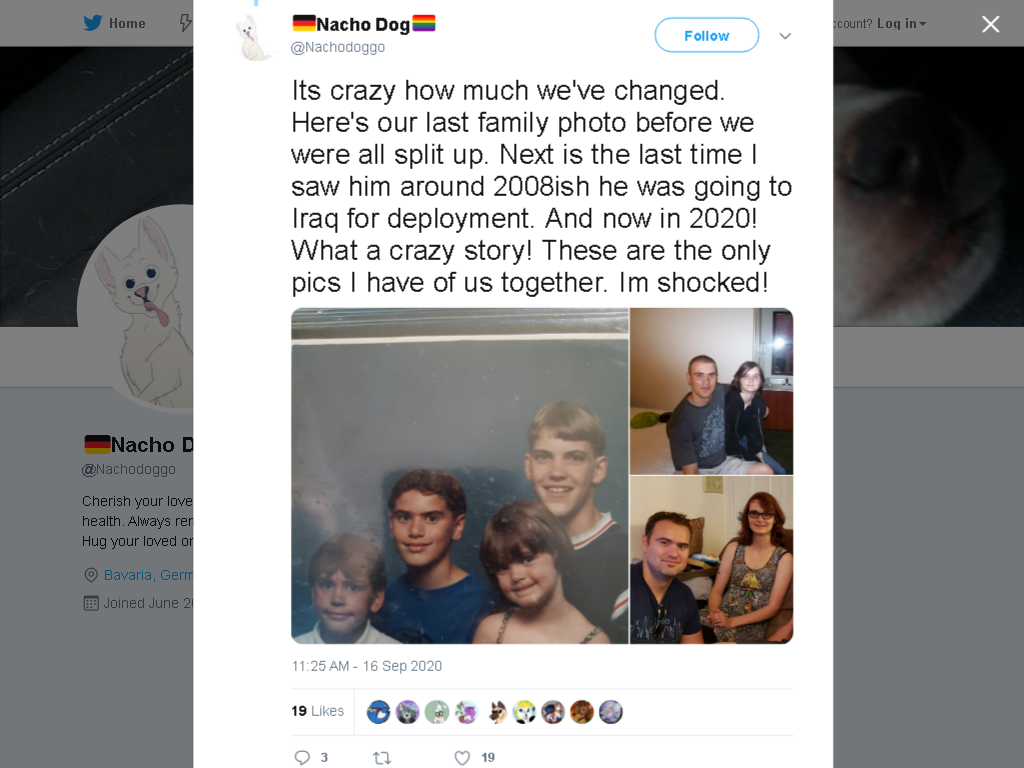Follow Nacho Dog
The image size is (1024, 768).
(x=707, y=35)
